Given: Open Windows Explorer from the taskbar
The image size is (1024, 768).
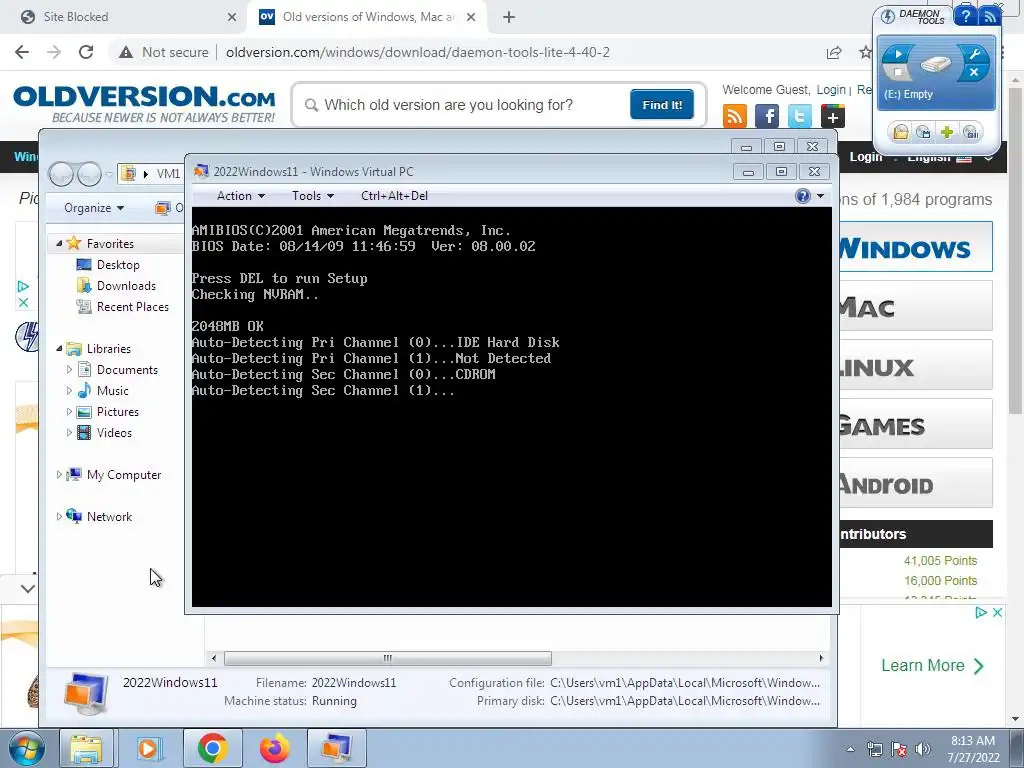Looking at the screenshot, I should coord(87,748).
